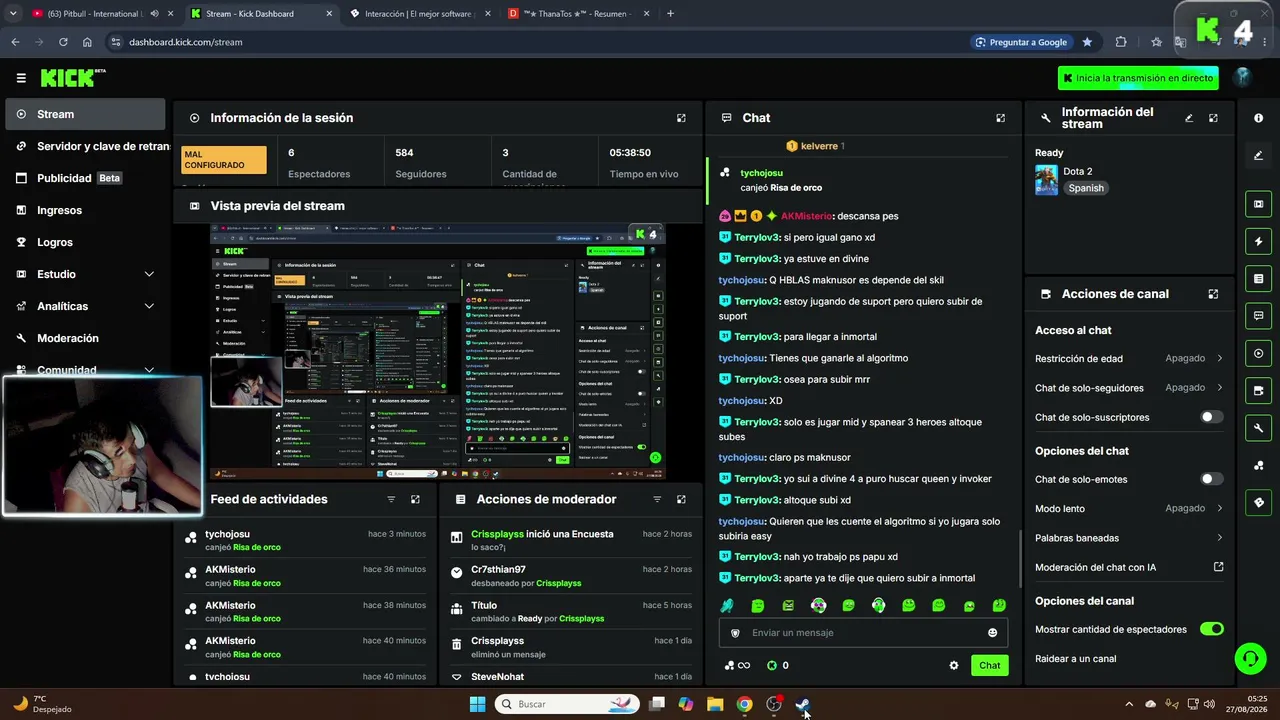
Task: Toggle Chat de solo-suscriptores switch
Action: tap(1211, 417)
